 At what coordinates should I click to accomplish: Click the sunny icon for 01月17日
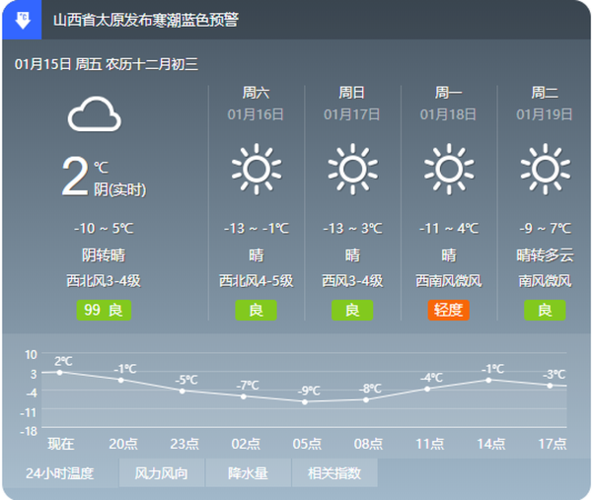(x=353, y=169)
